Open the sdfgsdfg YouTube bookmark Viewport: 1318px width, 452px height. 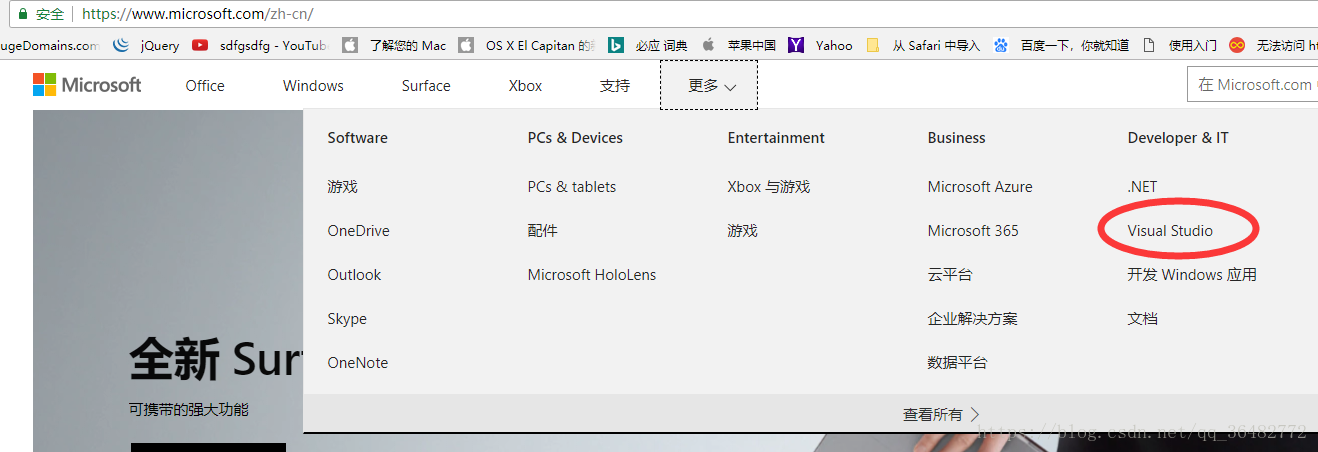[260, 45]
